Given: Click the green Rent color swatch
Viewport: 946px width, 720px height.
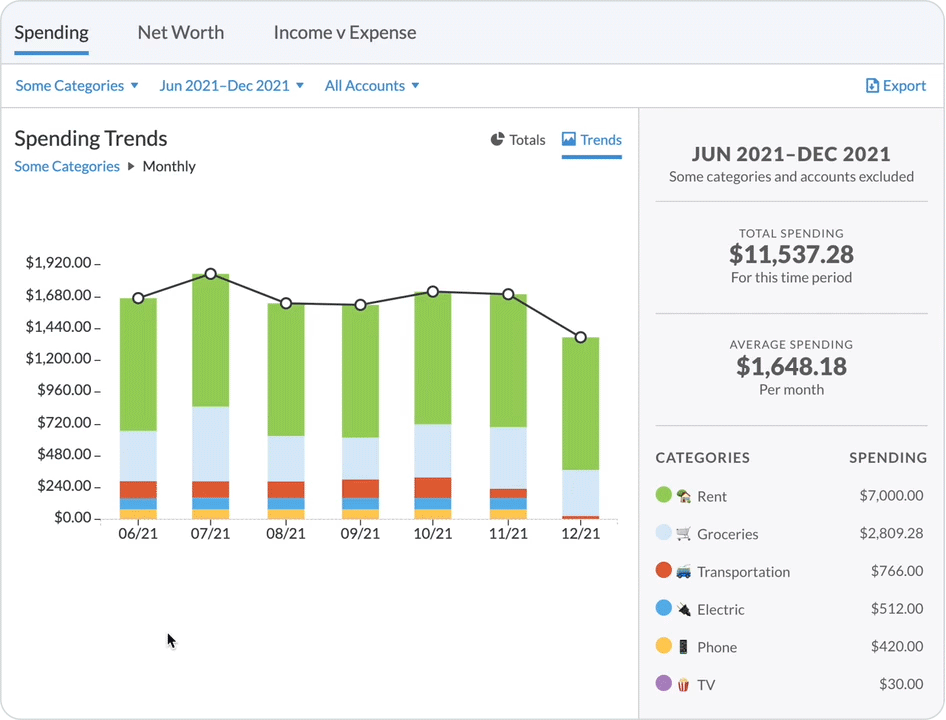Looking at the screenshot, I should pyautogui.click(x=664, y=495).
